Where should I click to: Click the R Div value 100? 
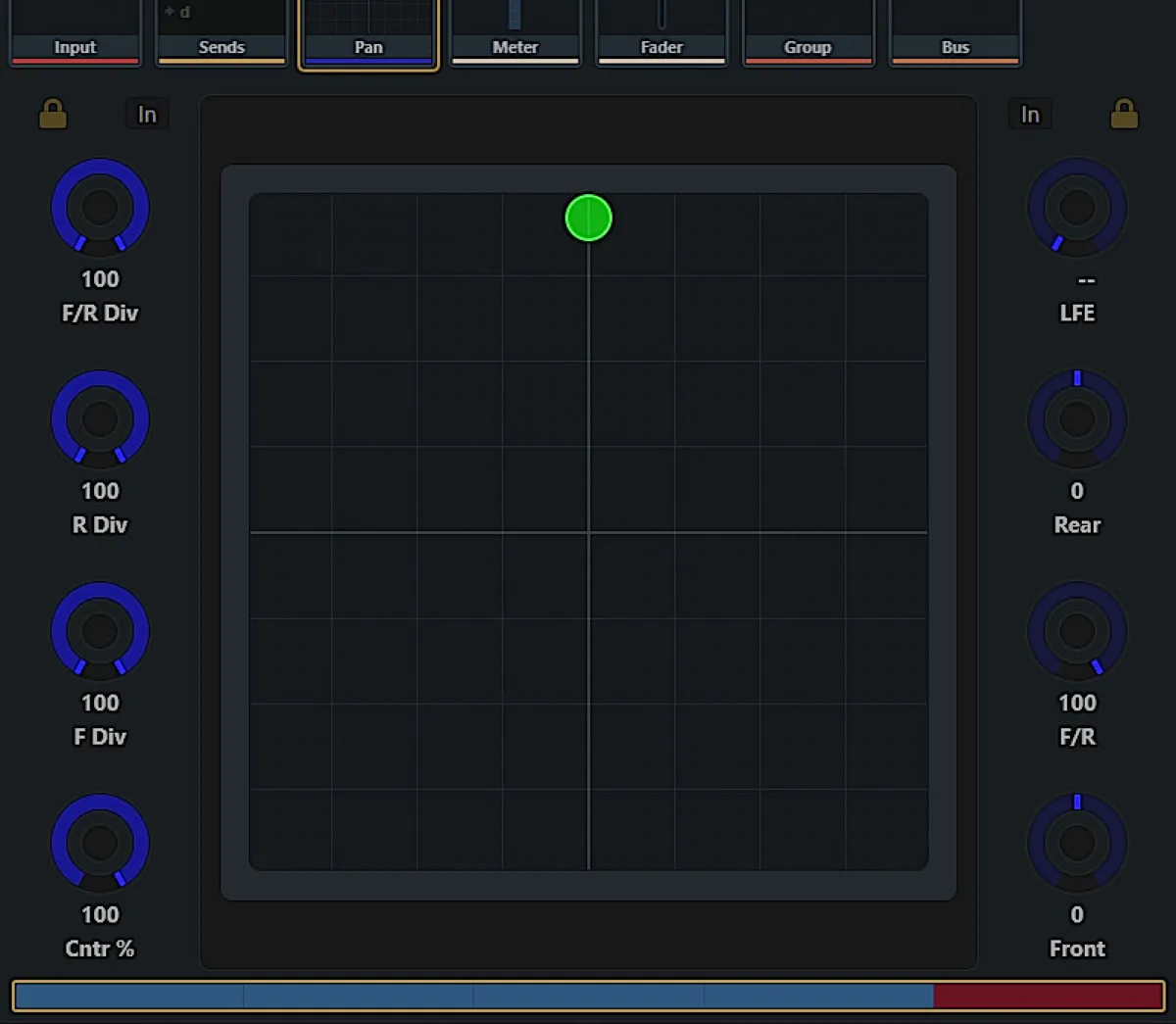pos(100,491)
